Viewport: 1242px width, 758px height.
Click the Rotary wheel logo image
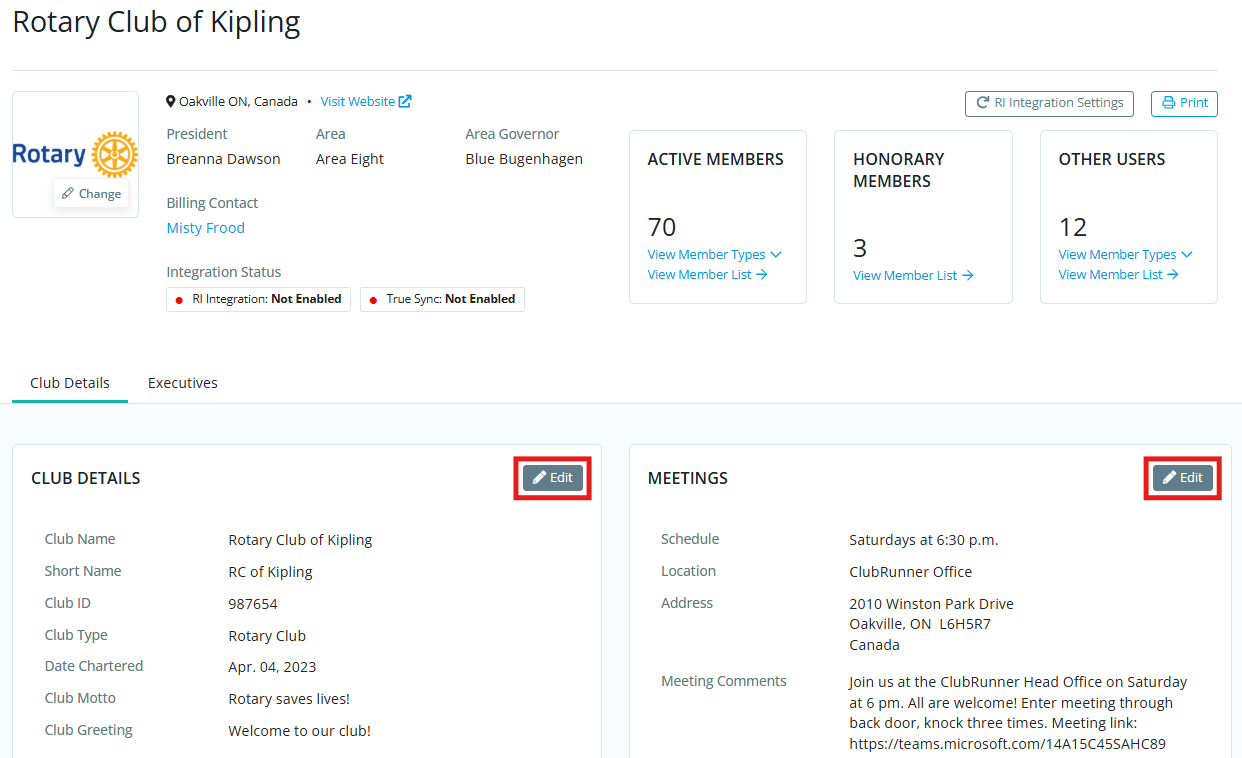75,154
